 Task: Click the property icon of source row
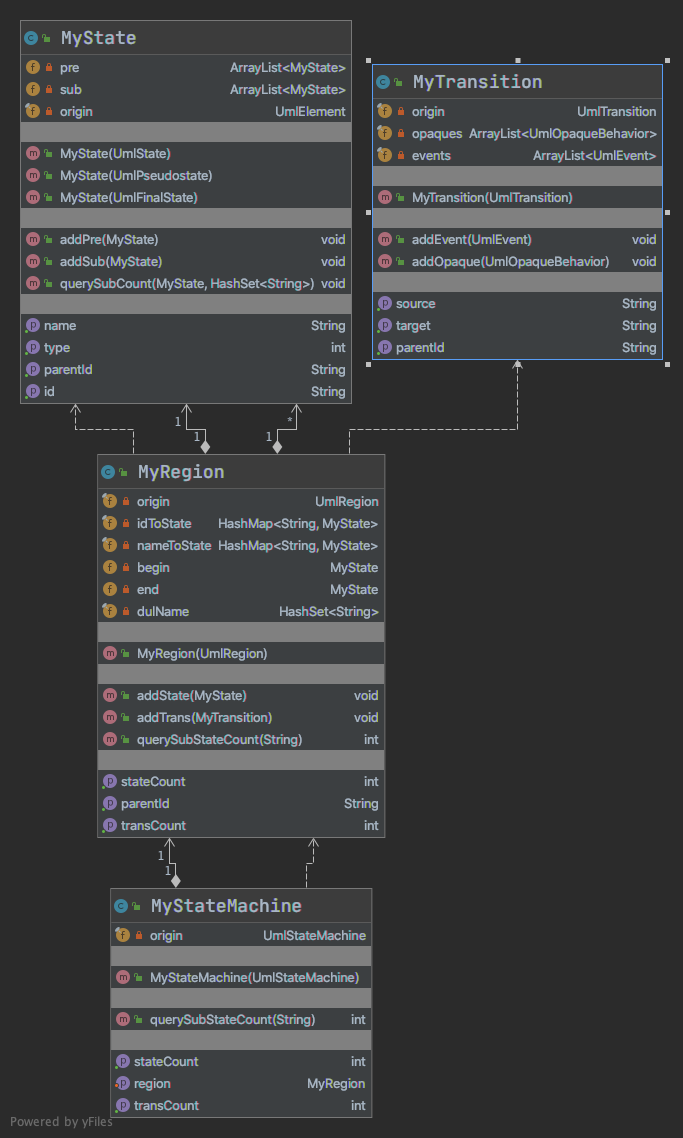click(385, 303)
